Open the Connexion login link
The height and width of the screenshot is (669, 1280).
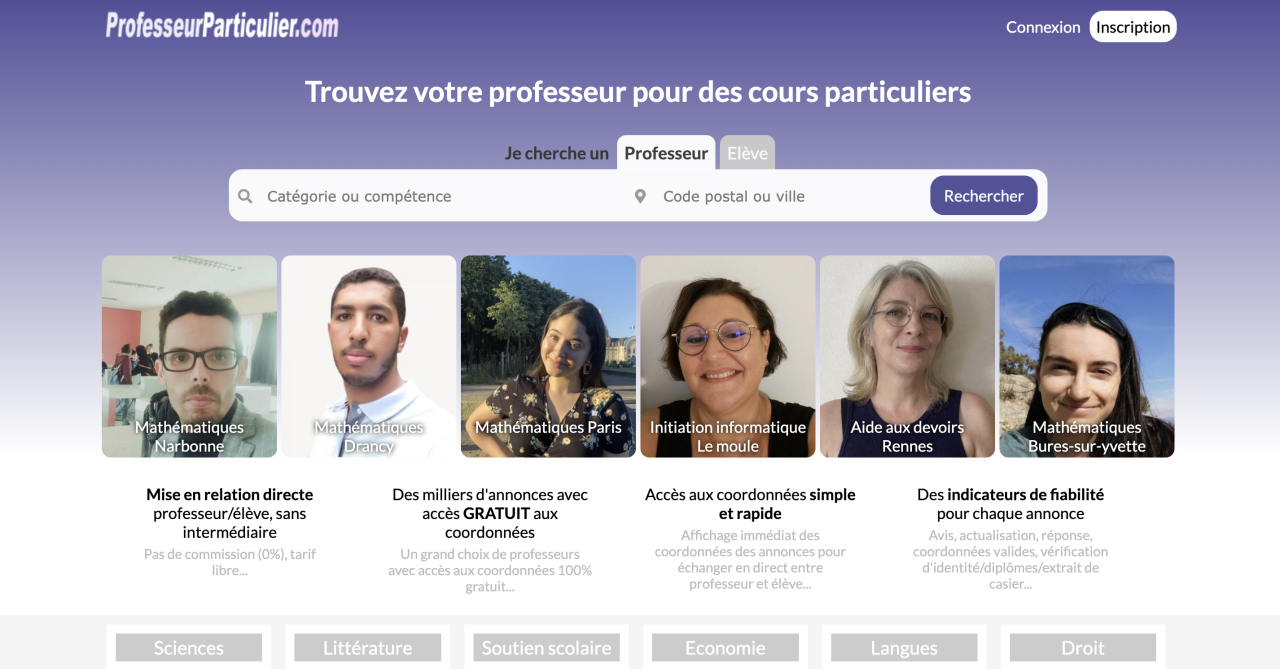point(1043,27)
